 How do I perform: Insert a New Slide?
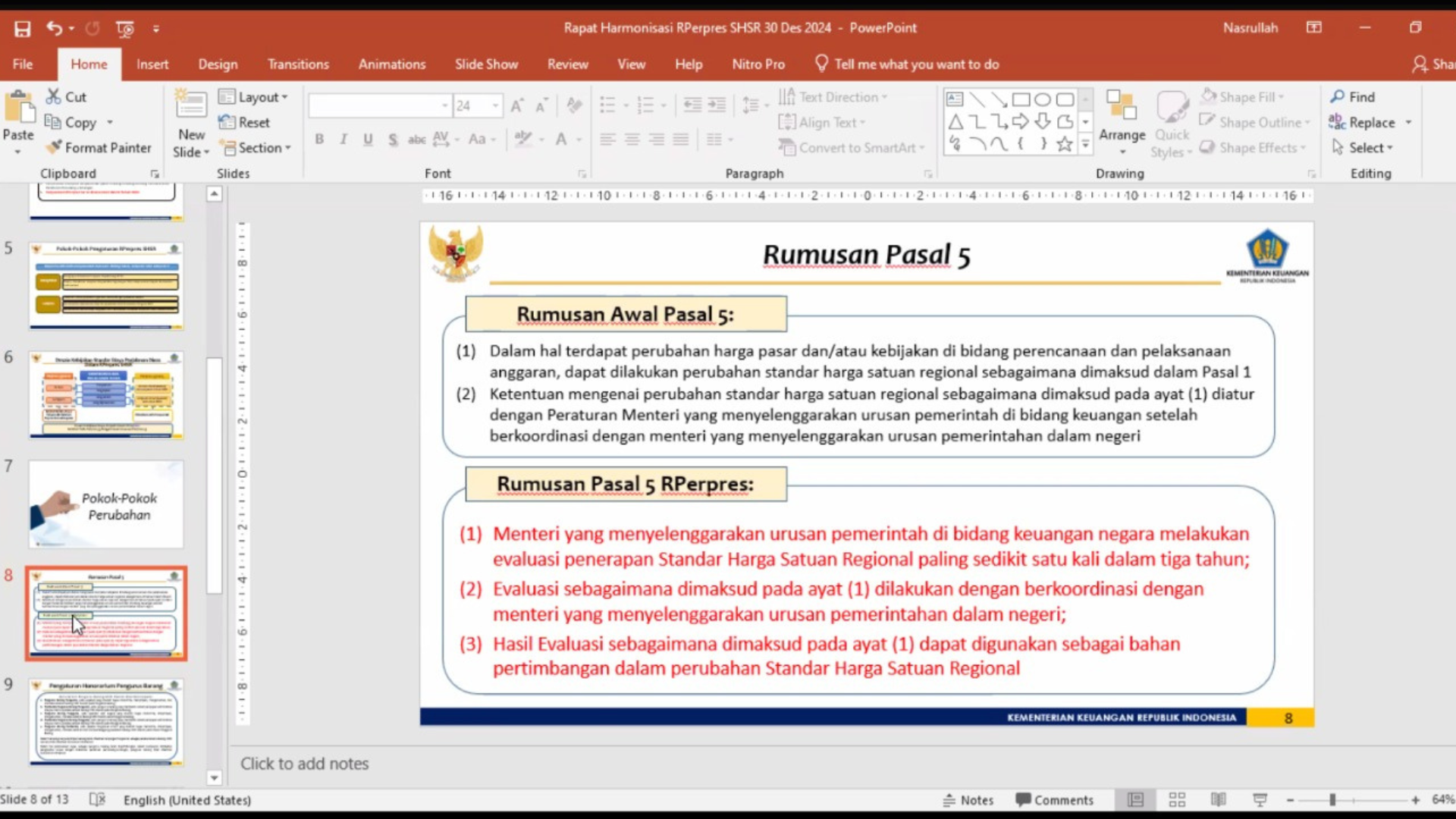191,124
